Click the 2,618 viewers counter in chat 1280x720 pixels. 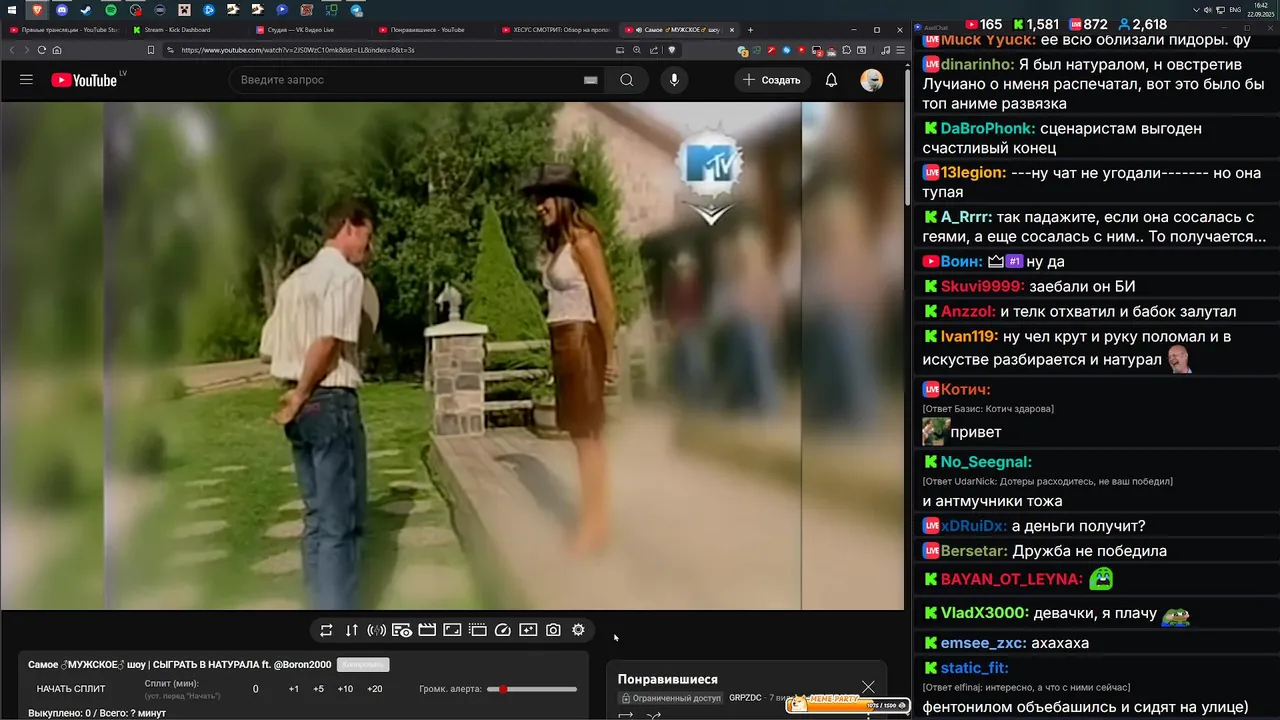[1142, 24]
